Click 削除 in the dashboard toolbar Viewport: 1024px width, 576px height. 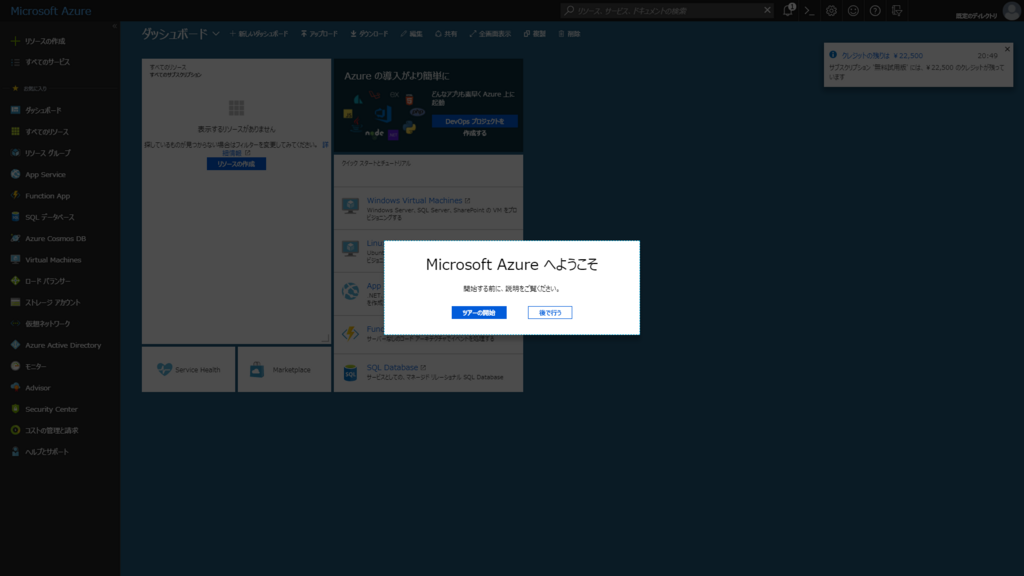click(x=569, y=34)
